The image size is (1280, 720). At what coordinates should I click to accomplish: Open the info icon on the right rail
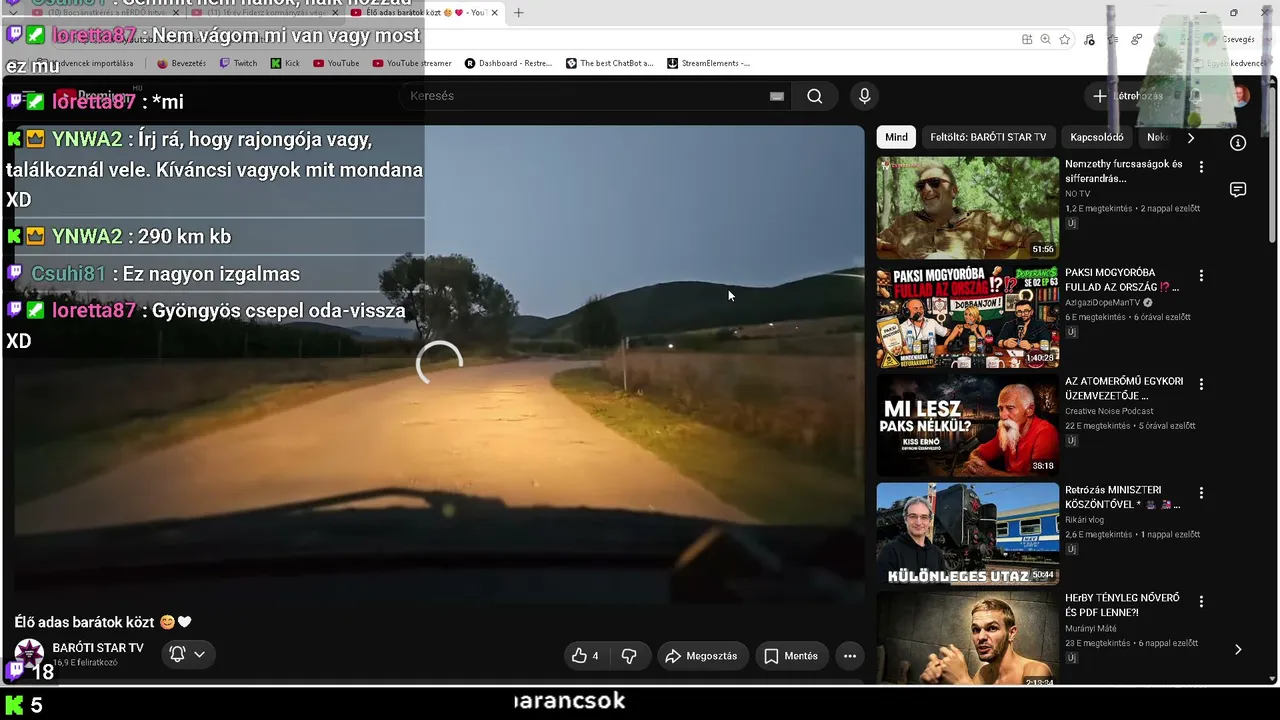point(1238,143)
